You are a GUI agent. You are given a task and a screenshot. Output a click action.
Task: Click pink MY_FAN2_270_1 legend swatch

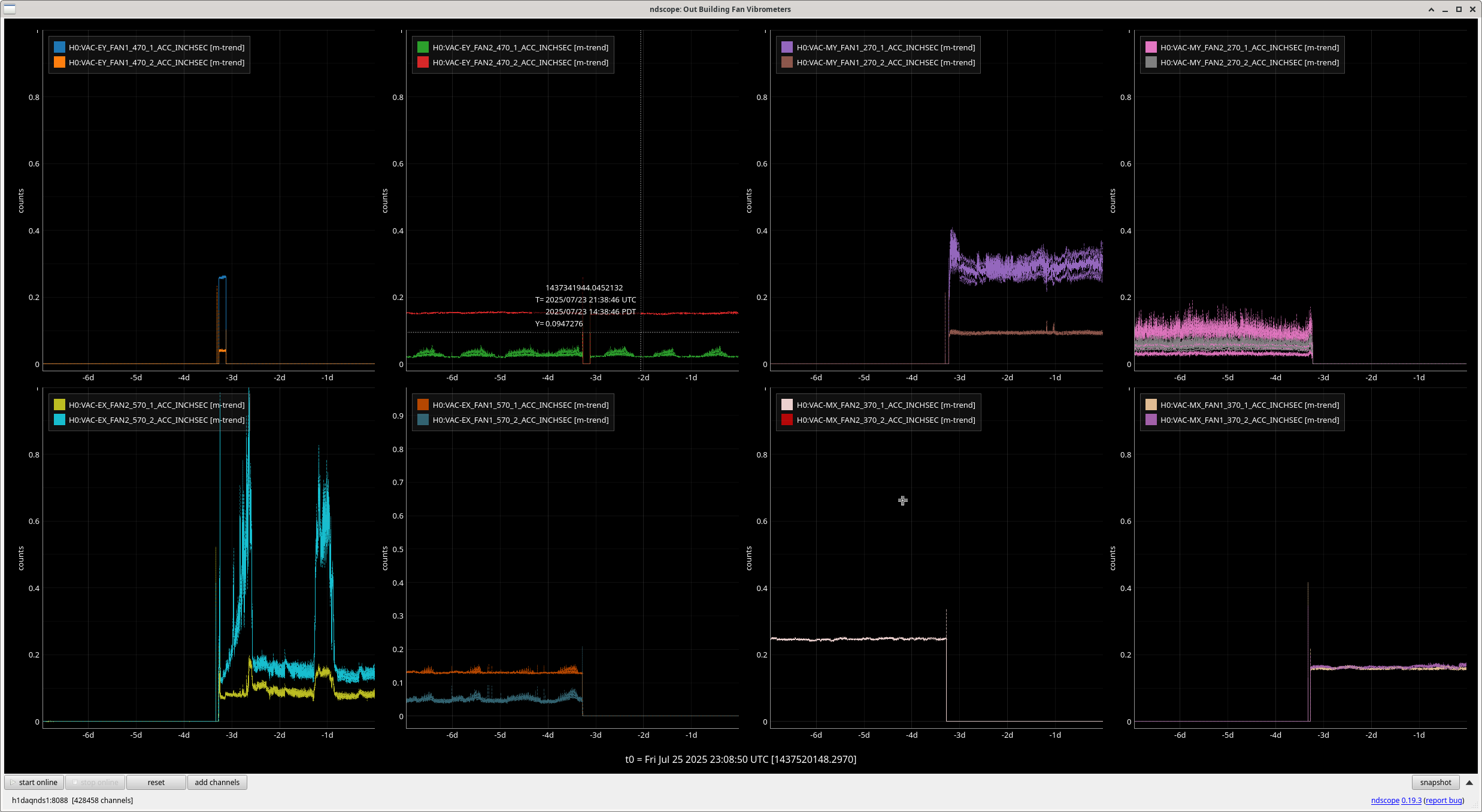tap(1151, 47)
